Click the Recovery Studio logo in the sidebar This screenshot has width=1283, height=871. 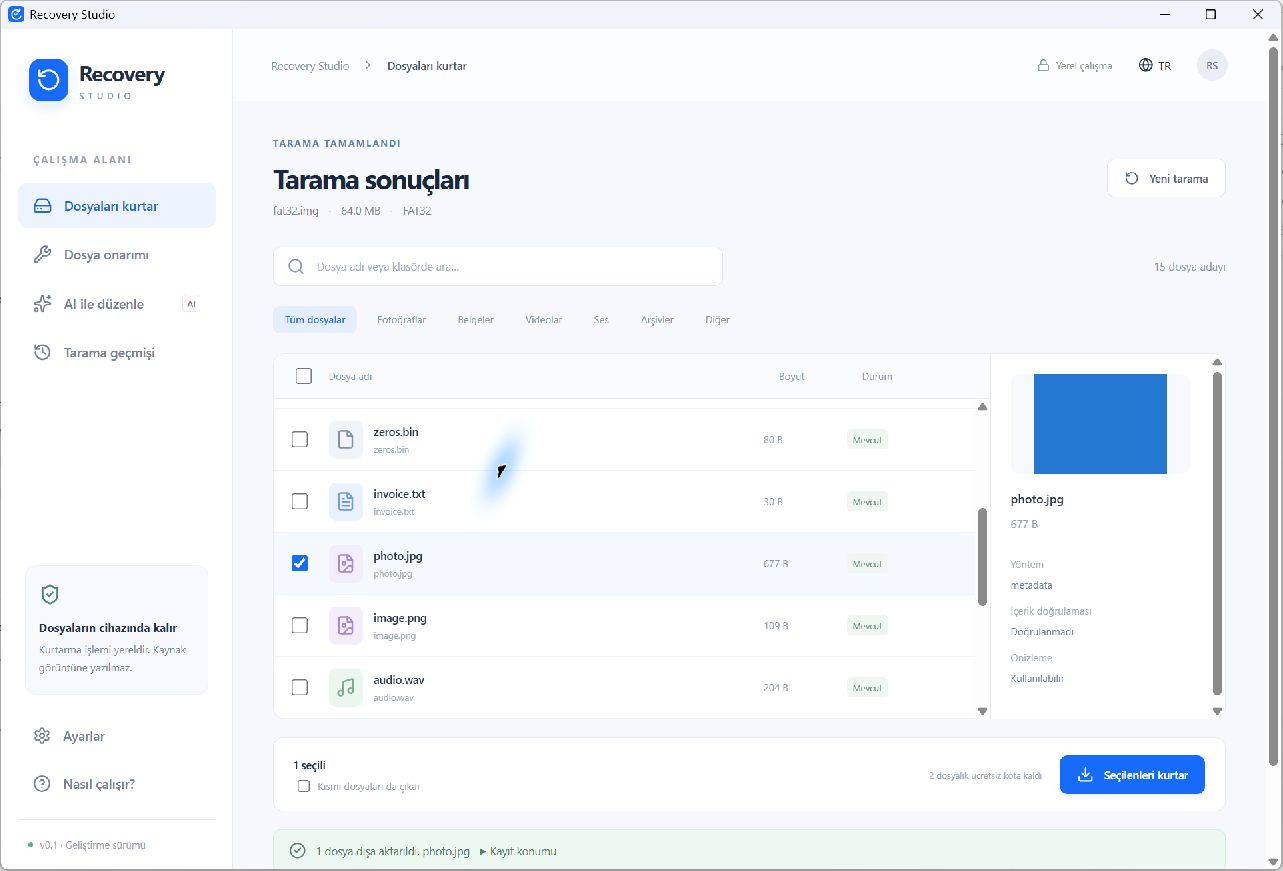(x=48, y=80)
